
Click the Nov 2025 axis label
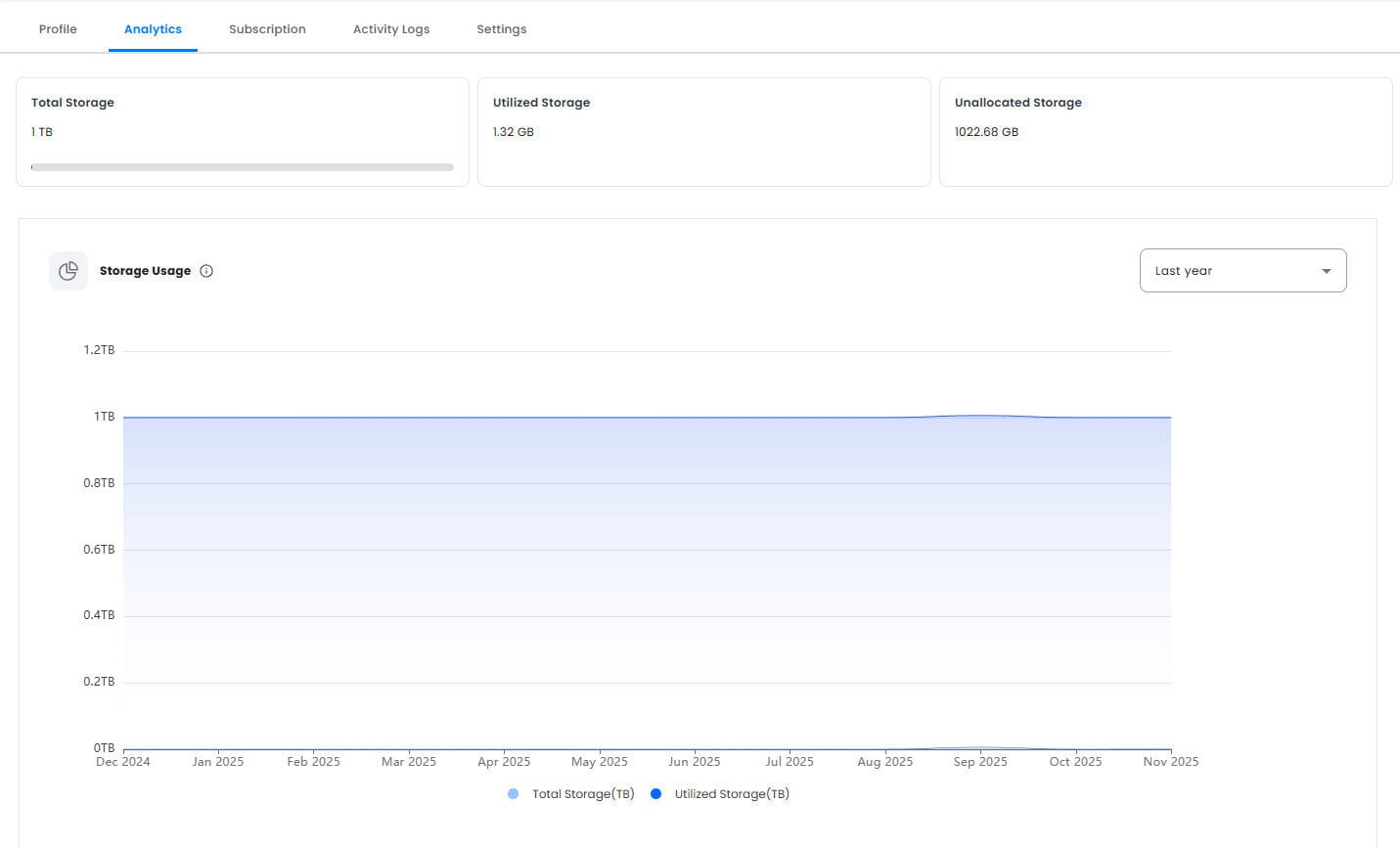coord(1170,761)
